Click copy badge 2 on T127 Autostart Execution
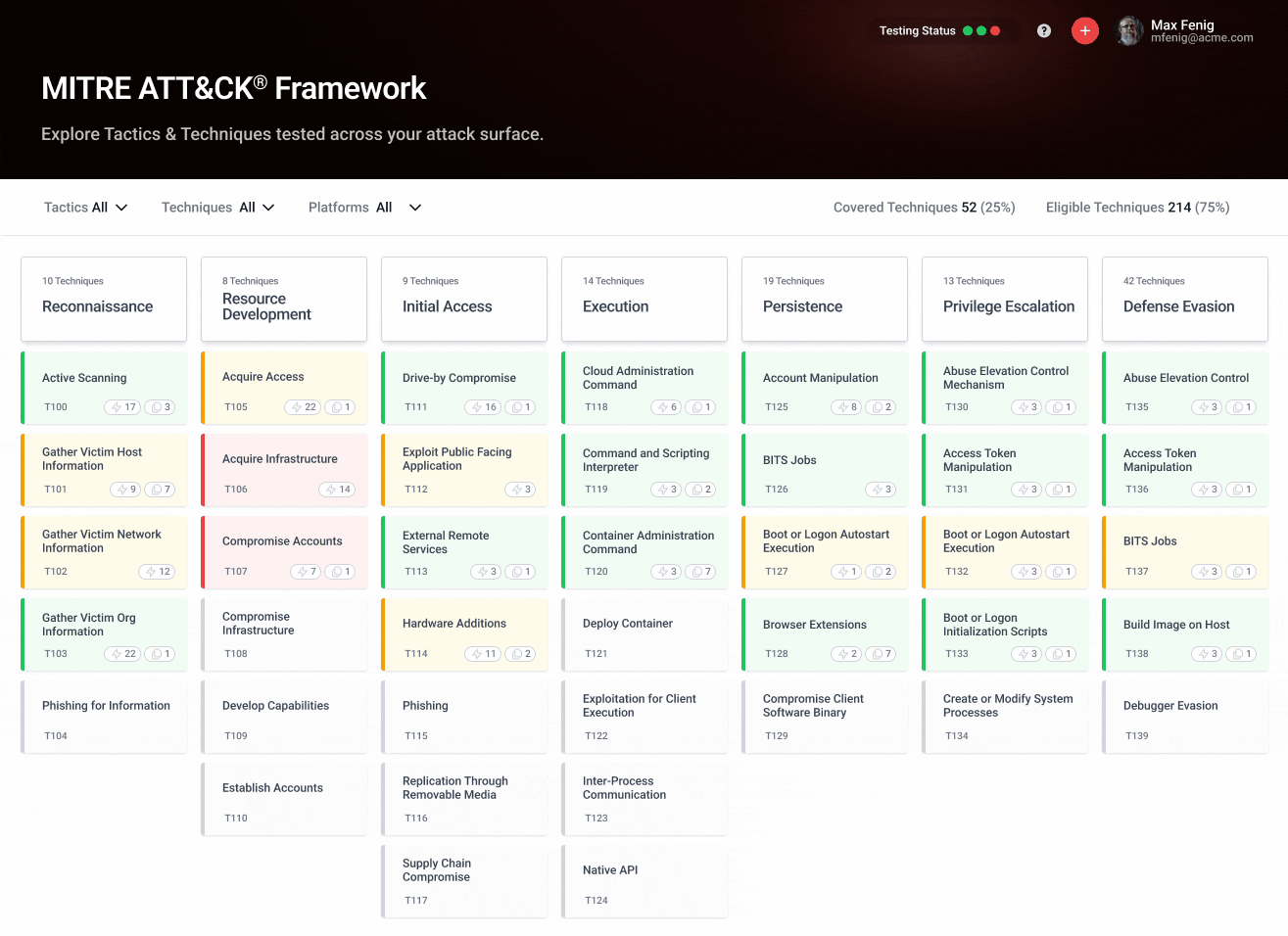This screenshot has width=1288, height=936. 882,572
